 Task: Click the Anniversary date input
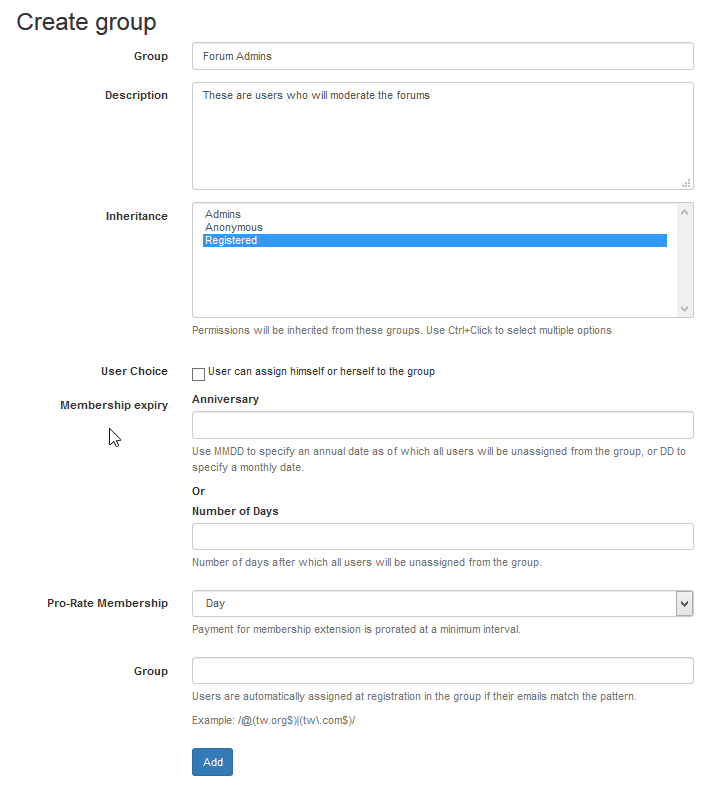tap(442, 425)
